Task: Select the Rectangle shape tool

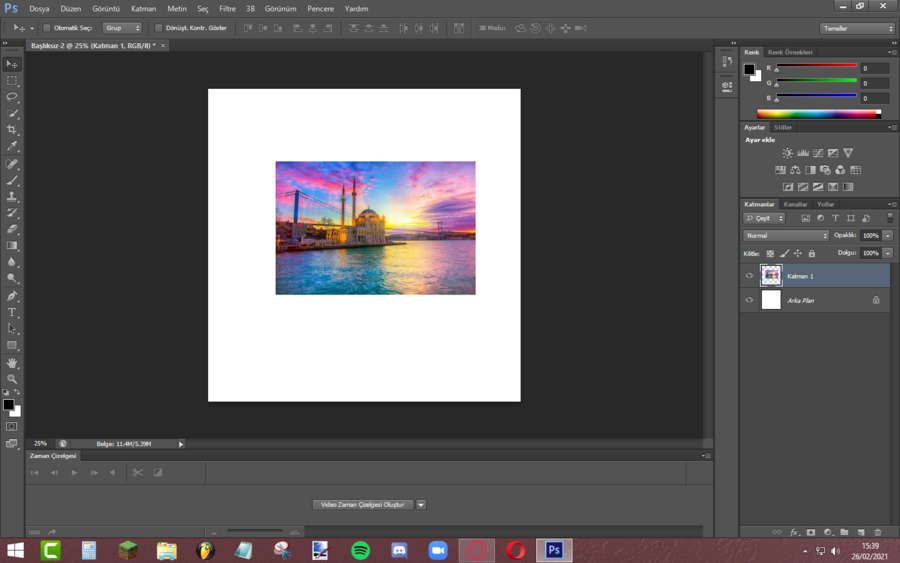Action: (11, 345)
